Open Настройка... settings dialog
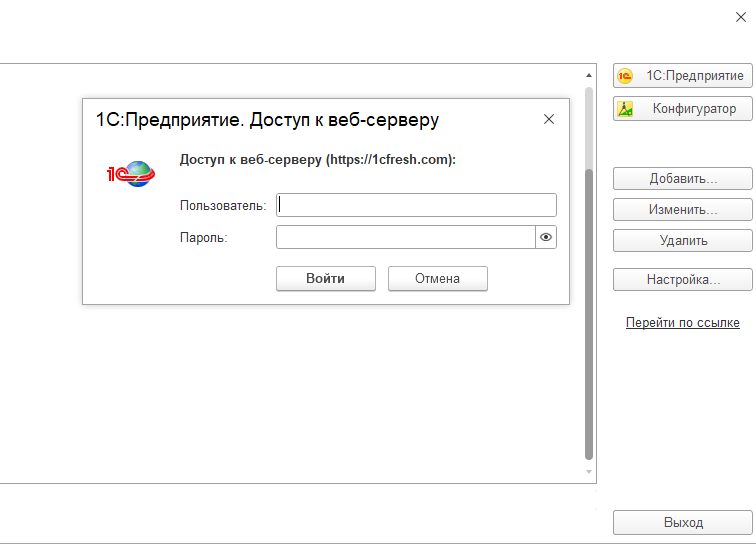 pos(682,279)
